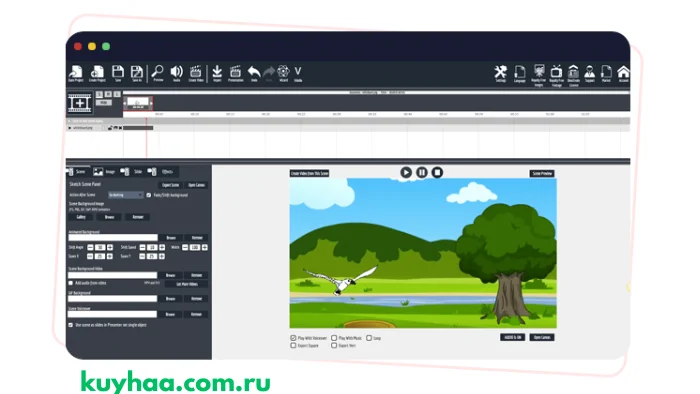Stop the scene preview
This screenshot has height=394, width=700.
click(x=437, y=172)
